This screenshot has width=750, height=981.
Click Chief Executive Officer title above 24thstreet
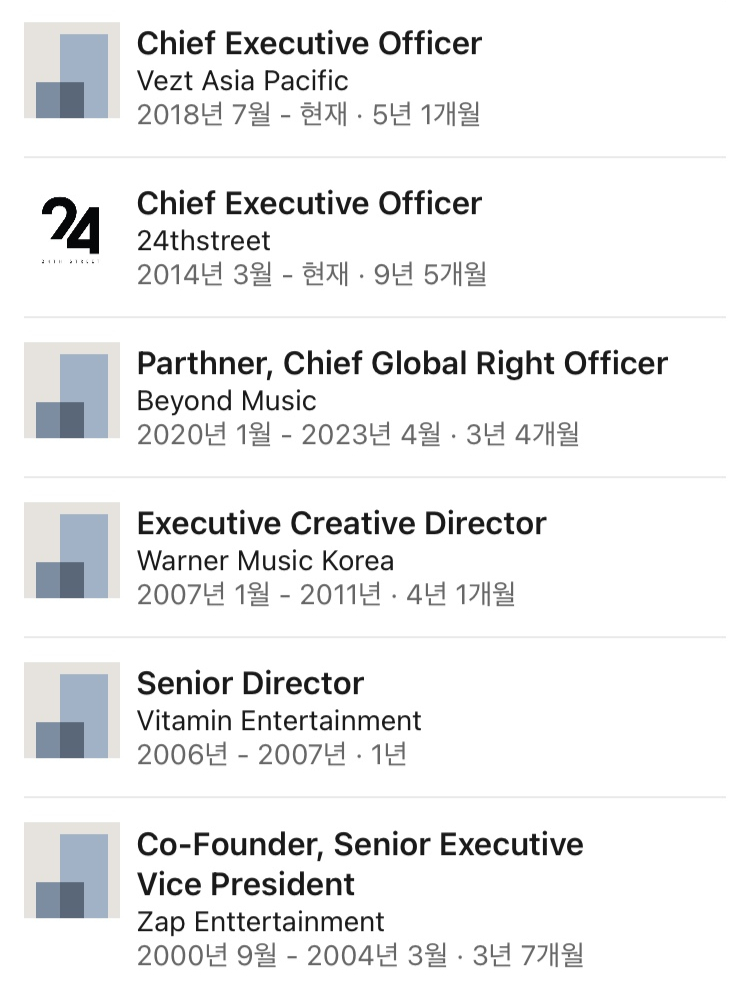click(309, 203)
